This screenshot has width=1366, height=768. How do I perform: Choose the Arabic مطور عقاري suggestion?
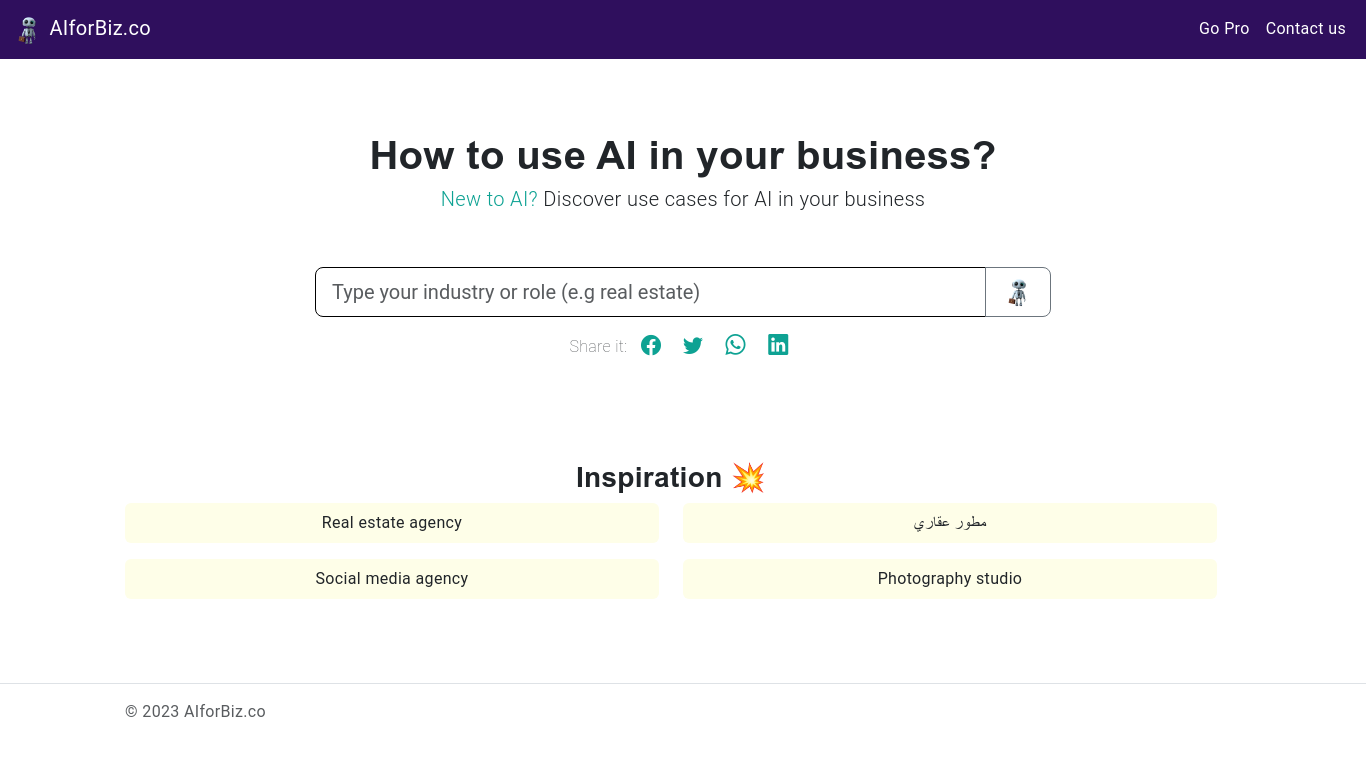tap(949, 522)
